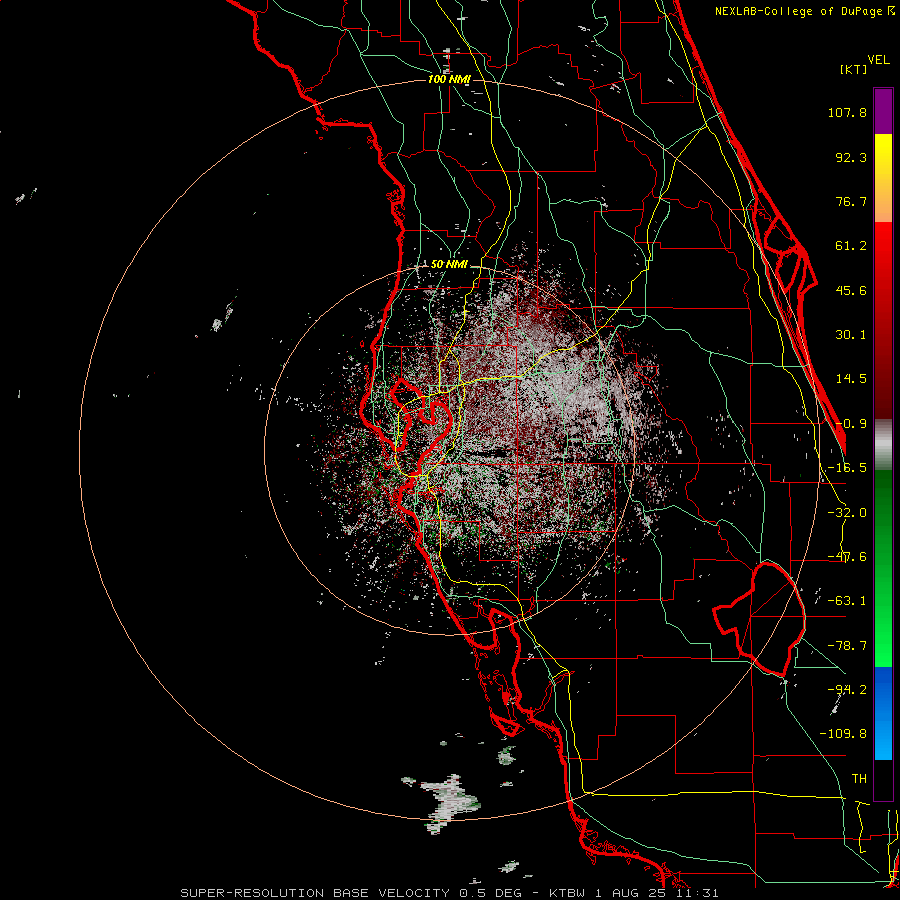Pick the purple segment of the velocity color bar
Viewport: 900px width, 900px height.
tap(883, 111)
